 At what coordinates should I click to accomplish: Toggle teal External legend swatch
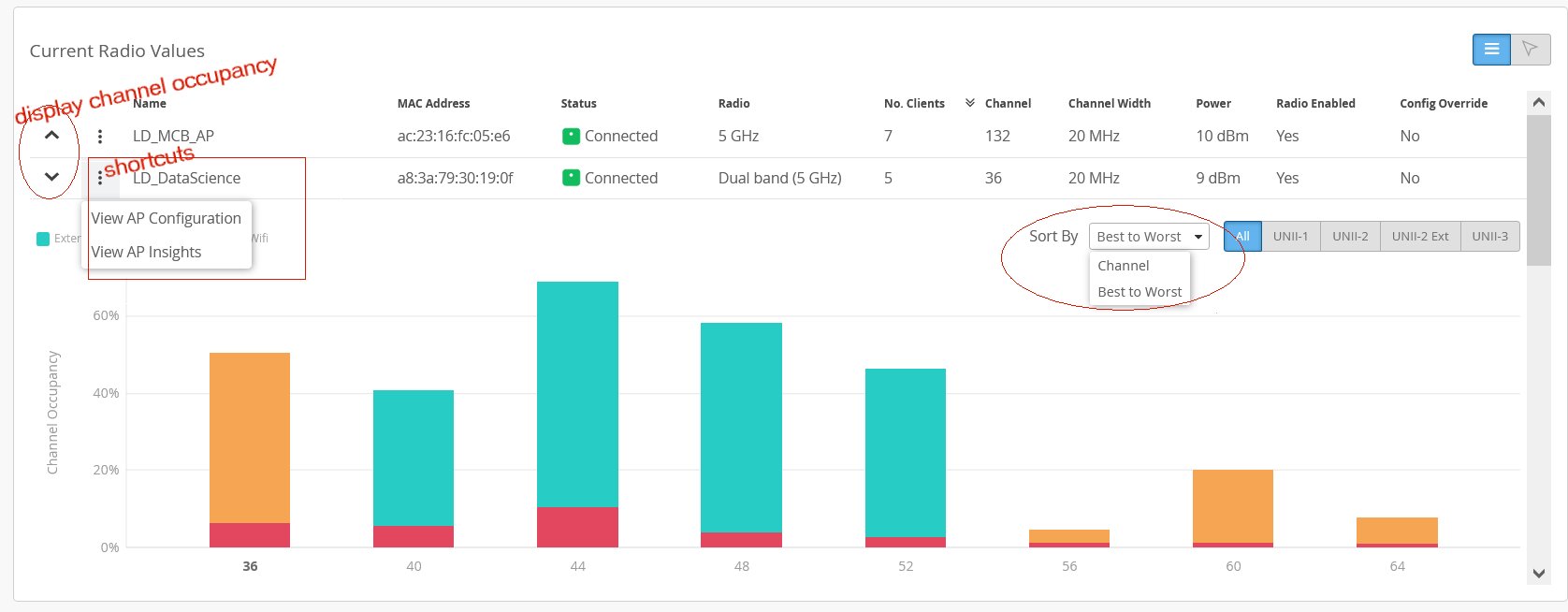tap(43, 239)
